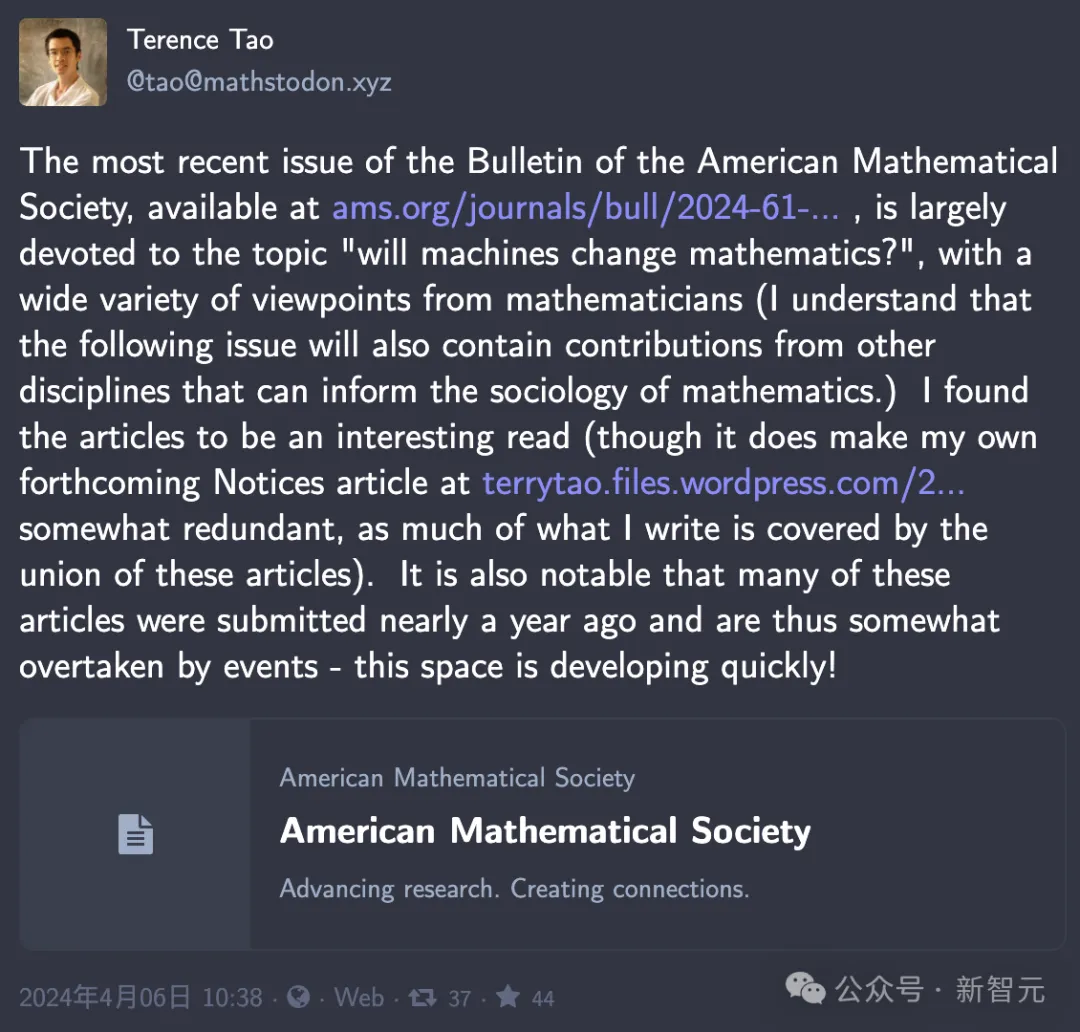Click the Terence Tao display name
The height and width of the screenshot is (1032, 1080).
tap(200, 40)
